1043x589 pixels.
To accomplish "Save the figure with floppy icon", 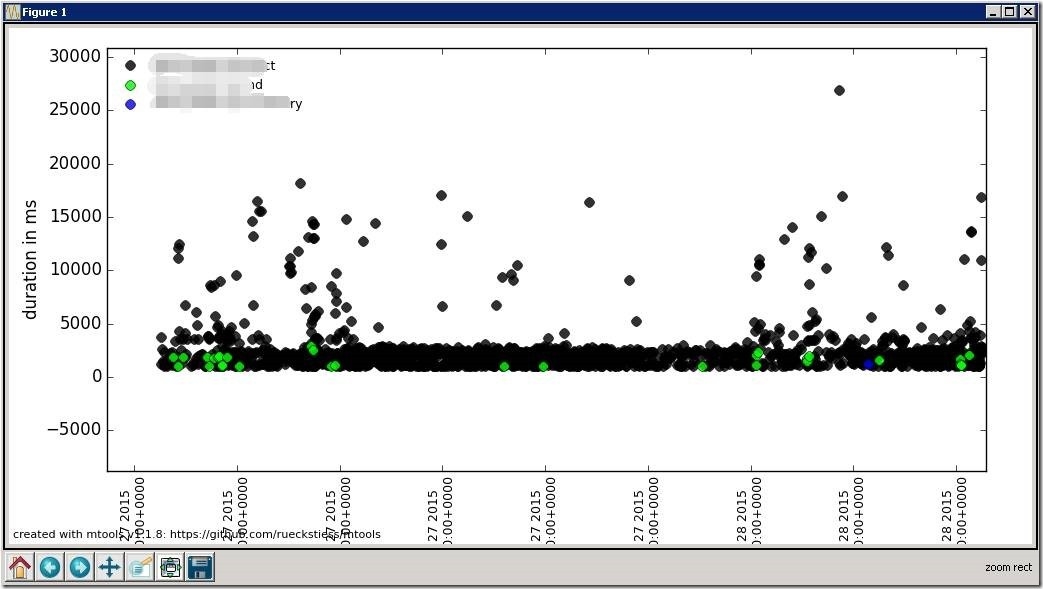I will click(200, 568).
